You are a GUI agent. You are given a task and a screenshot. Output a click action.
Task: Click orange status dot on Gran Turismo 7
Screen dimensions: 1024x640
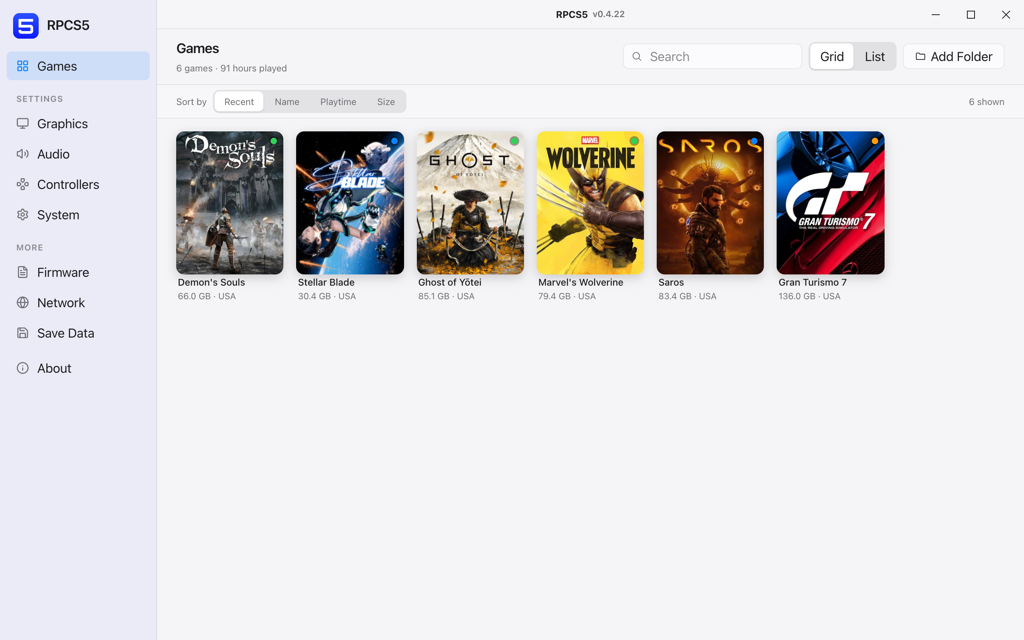pyautogui.click(x=874, y=141)
